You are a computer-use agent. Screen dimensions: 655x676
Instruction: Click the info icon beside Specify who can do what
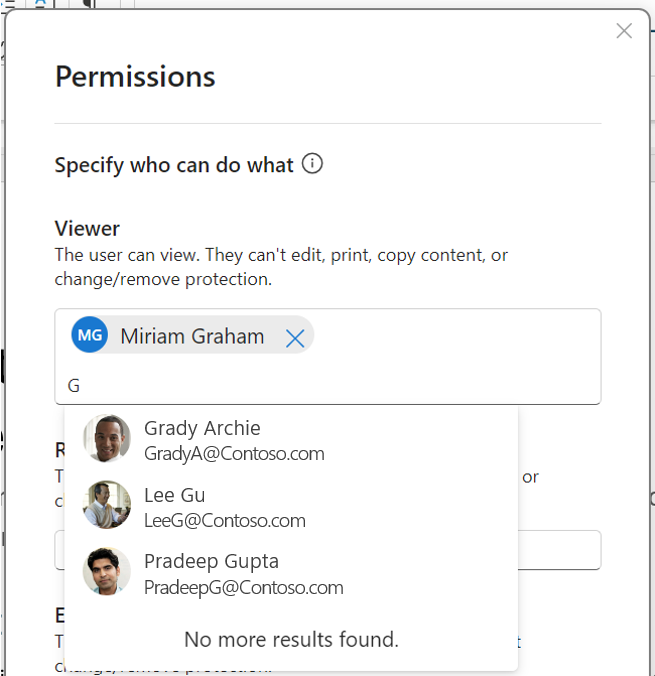[x=312, y=164]
